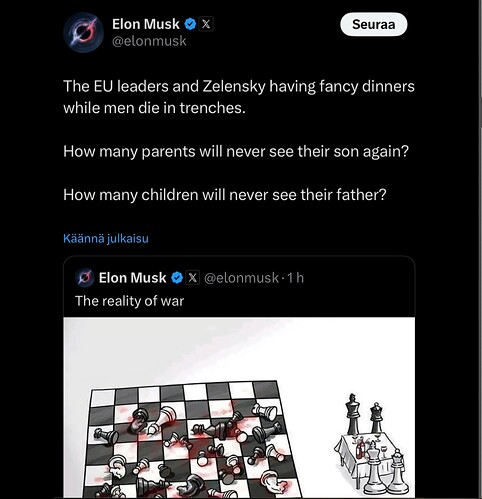Click the line 'How many parents will never see'
Image resolution: width=482 pixels, height=499 pixels.
236,152
